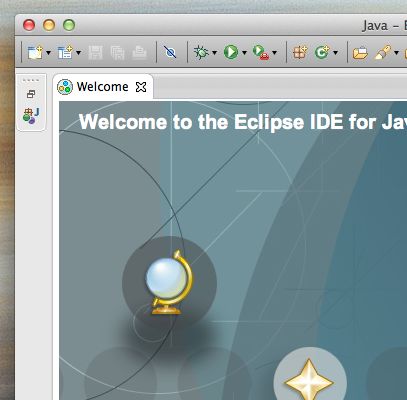
Task: Toggle Skip All Breakpoints icon
Action: tap(170, 52)
